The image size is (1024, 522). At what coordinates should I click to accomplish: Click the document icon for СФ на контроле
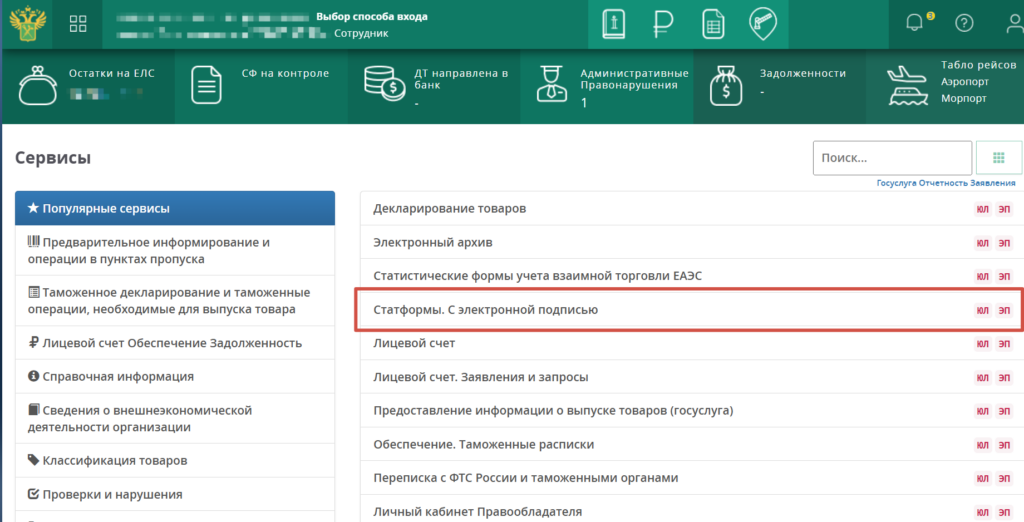[206, 85]
